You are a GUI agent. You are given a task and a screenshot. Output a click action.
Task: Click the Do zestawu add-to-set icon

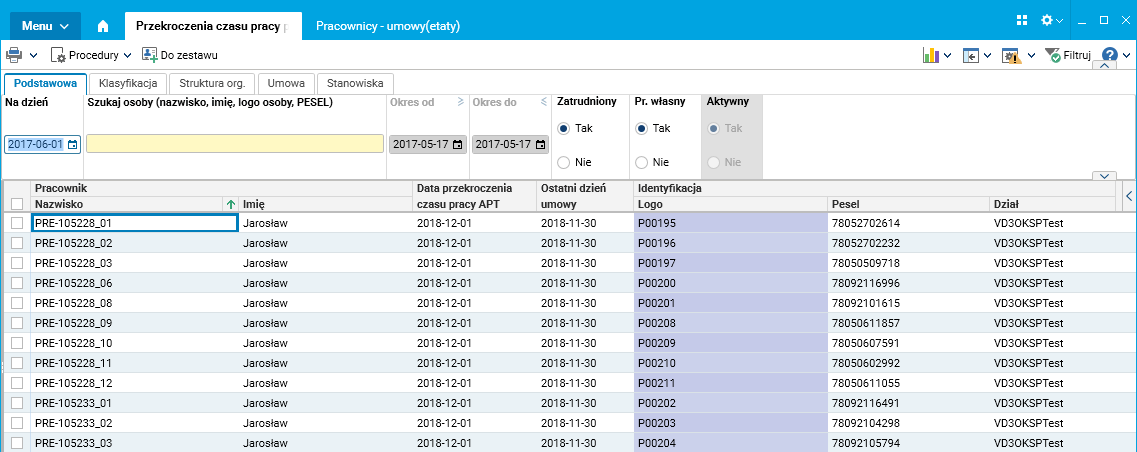click(x=150, y=55)
